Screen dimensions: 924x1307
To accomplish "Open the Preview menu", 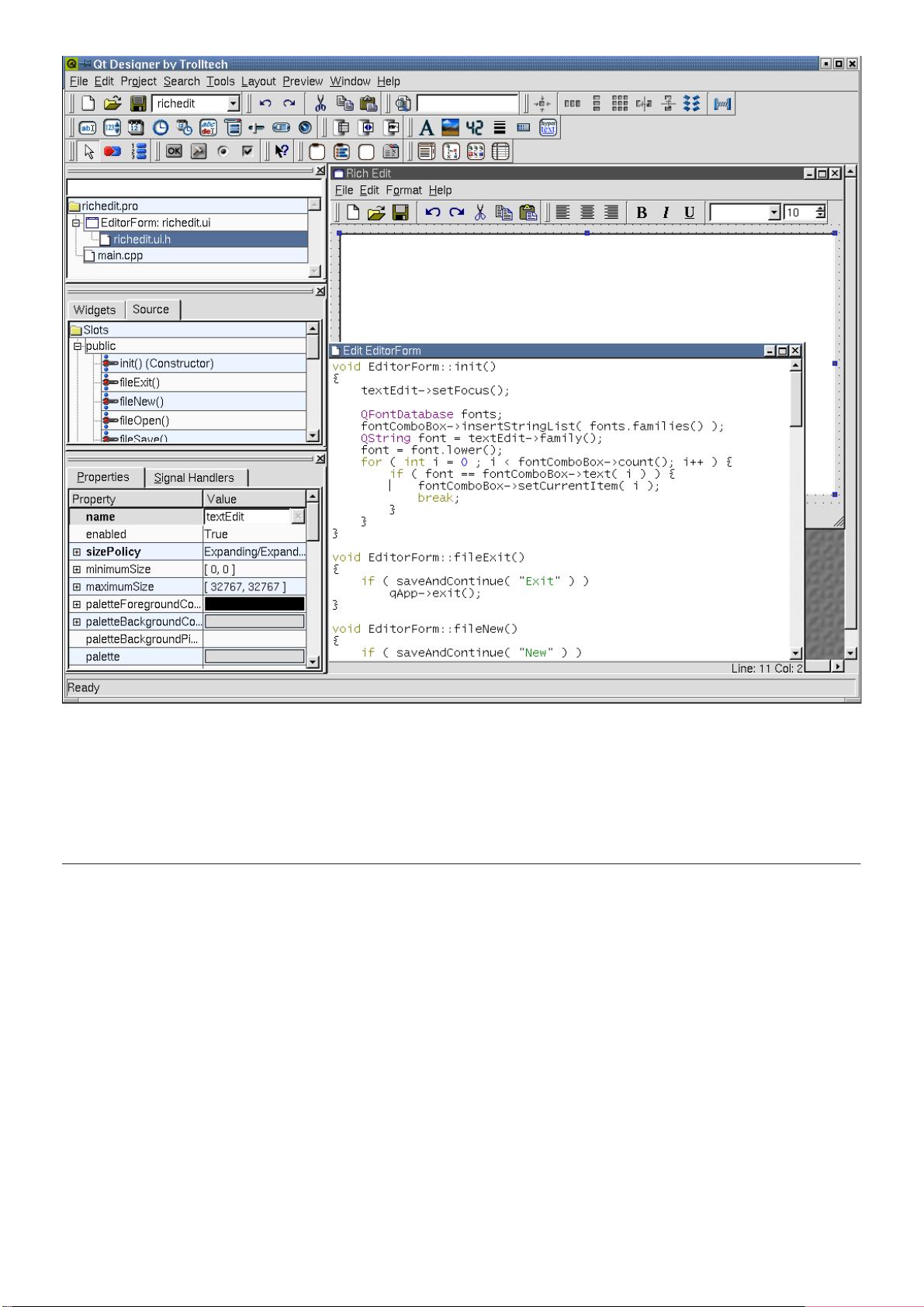I will pyautogui.click(x=303, y=81).
